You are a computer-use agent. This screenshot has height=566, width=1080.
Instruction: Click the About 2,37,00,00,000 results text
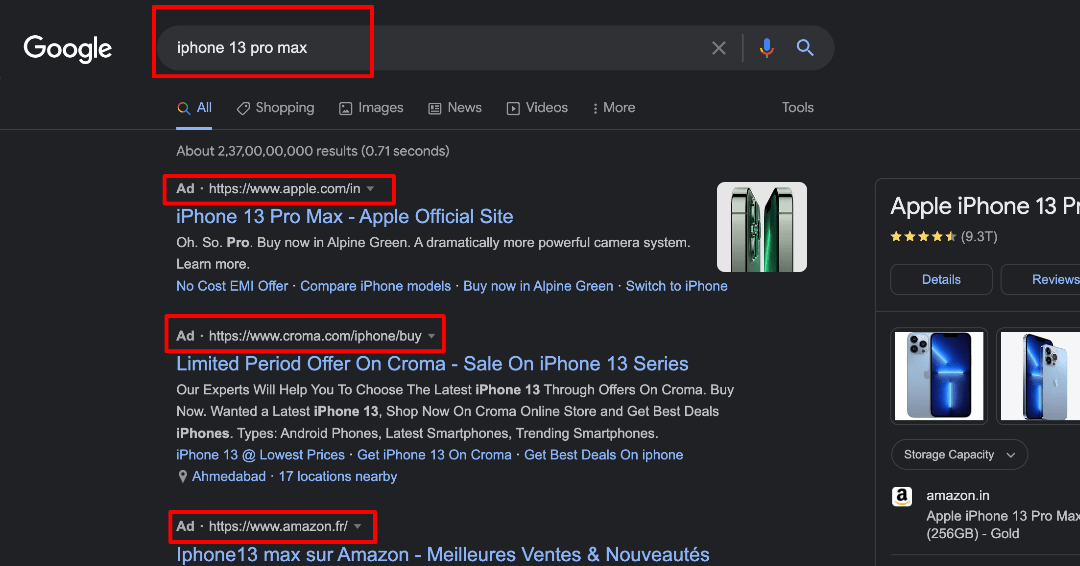(x=313, y=151)
